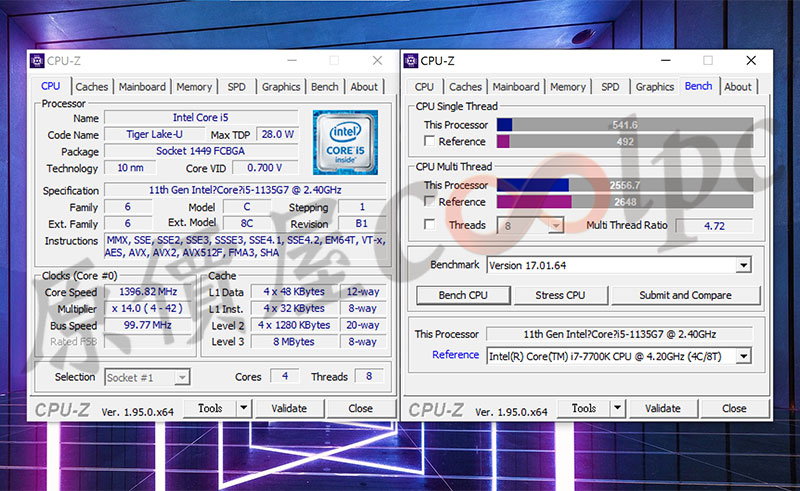Click single thread Reference bar 492

pos(625,141)
